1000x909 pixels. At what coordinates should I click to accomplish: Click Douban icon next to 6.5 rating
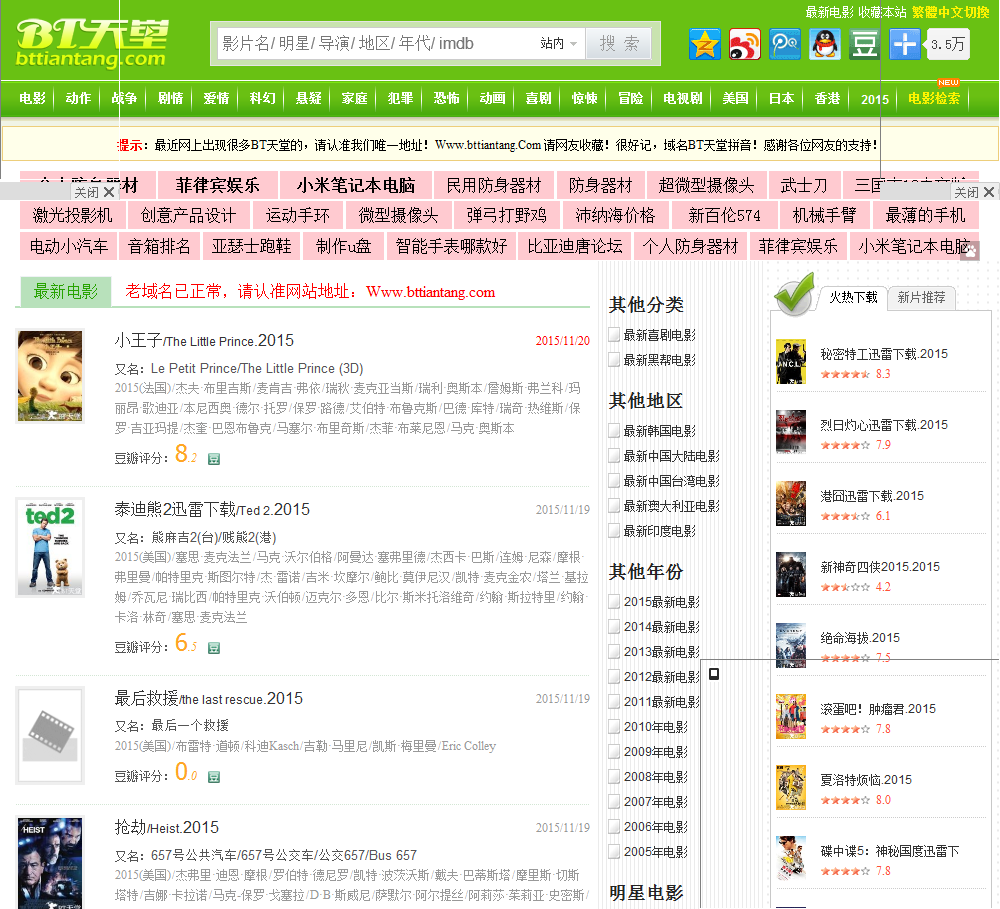coord(214,648)
